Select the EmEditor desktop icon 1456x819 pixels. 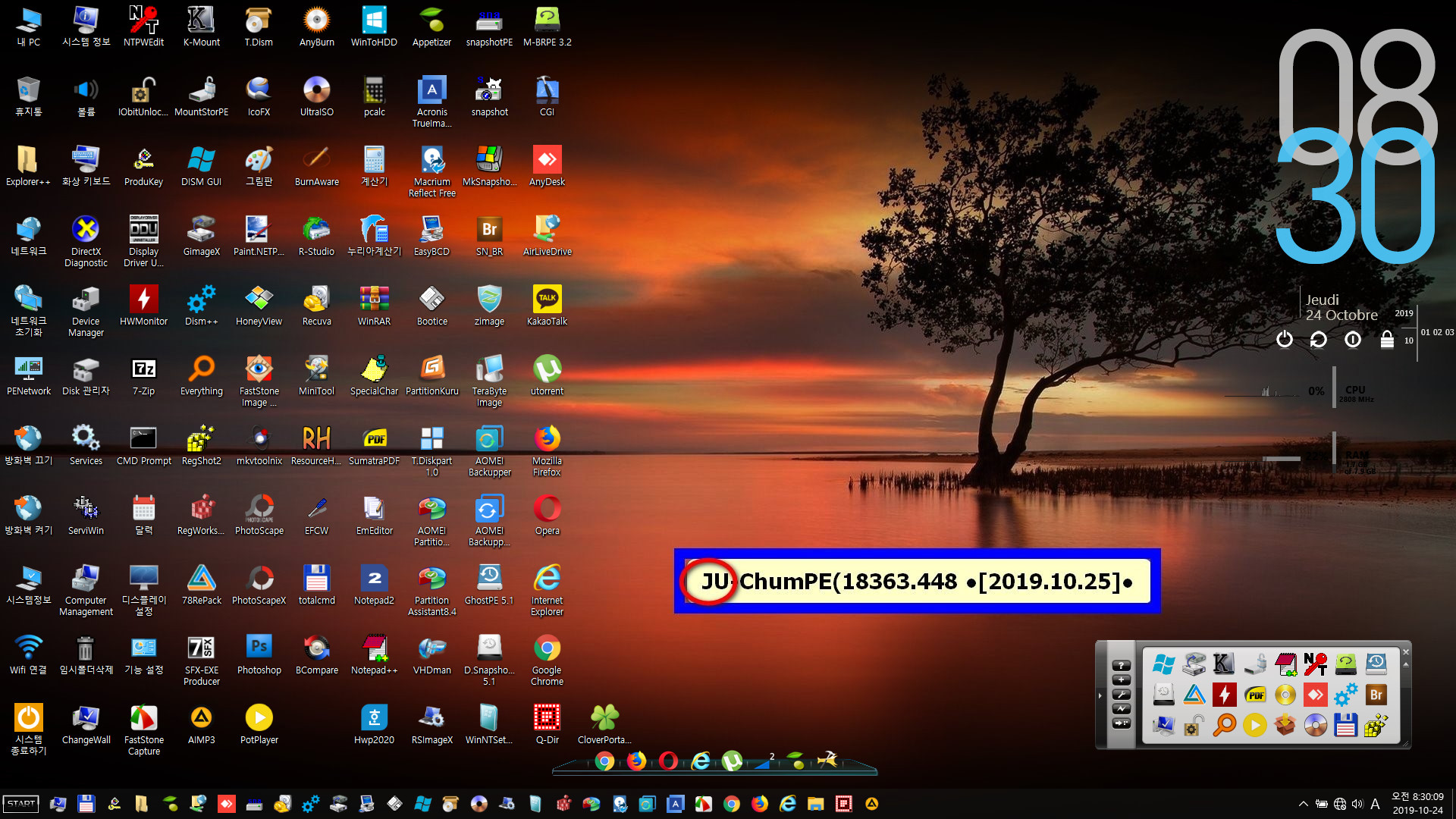coord(374,515)
